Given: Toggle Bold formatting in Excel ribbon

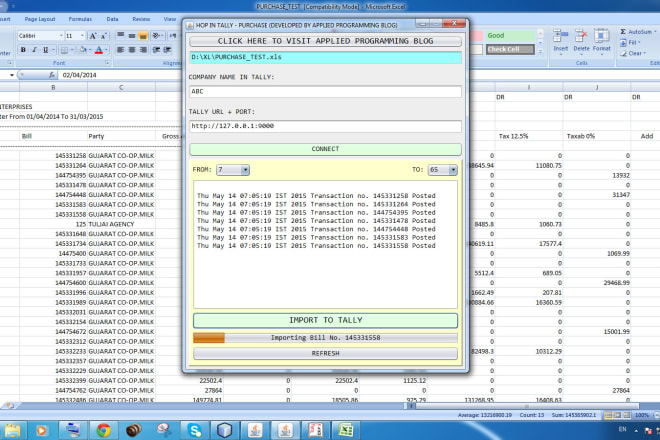Looking at the screenshot, I should click(x=23, y=50).
